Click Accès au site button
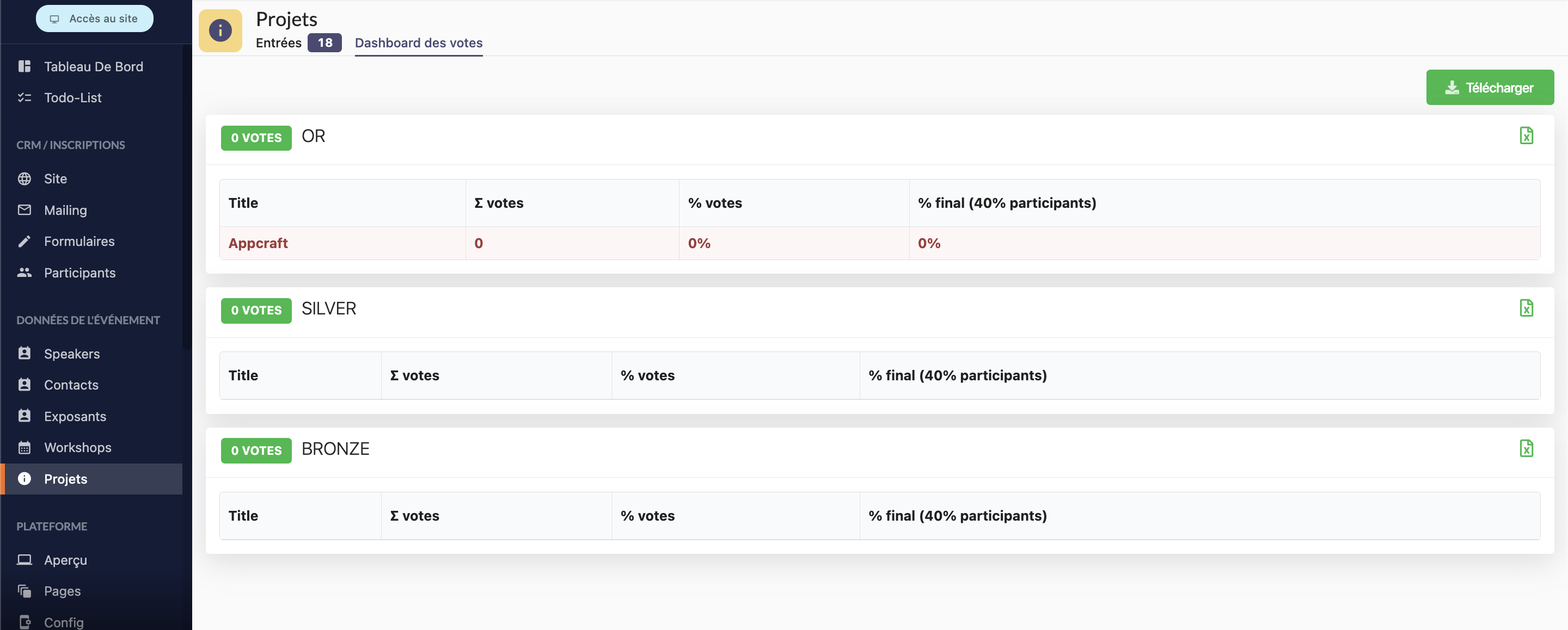This screenshot has width=1568, height=630. tap(94, 19)
